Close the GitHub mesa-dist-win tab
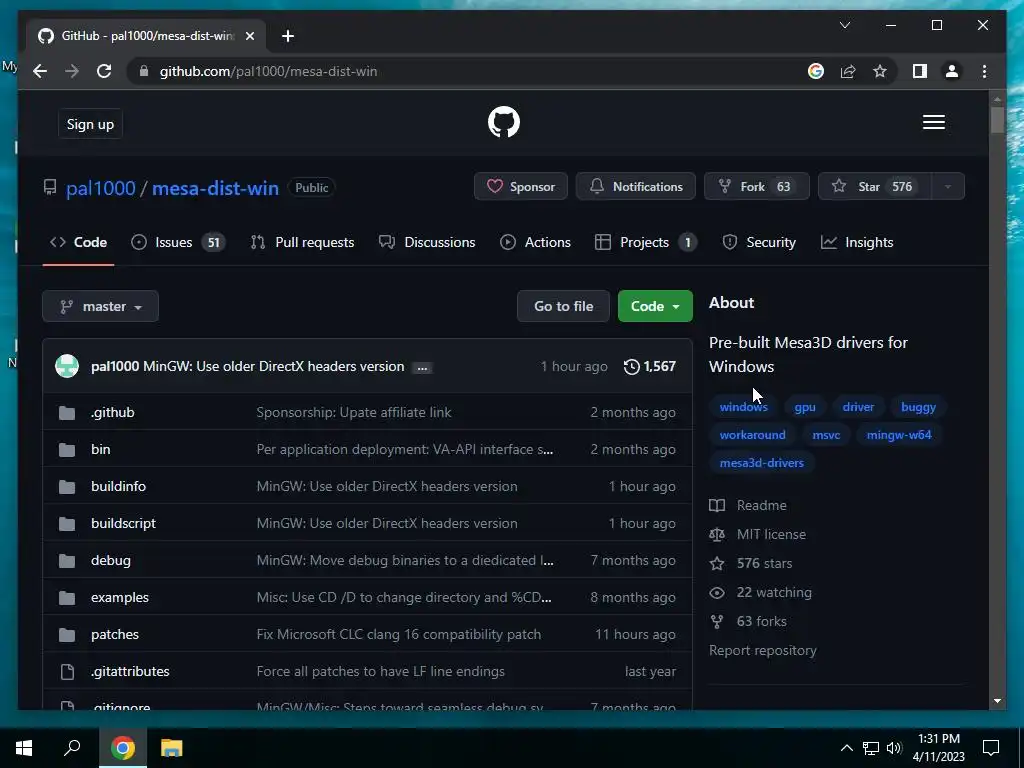Screen dimensions: 1024x768 [249, 36]
